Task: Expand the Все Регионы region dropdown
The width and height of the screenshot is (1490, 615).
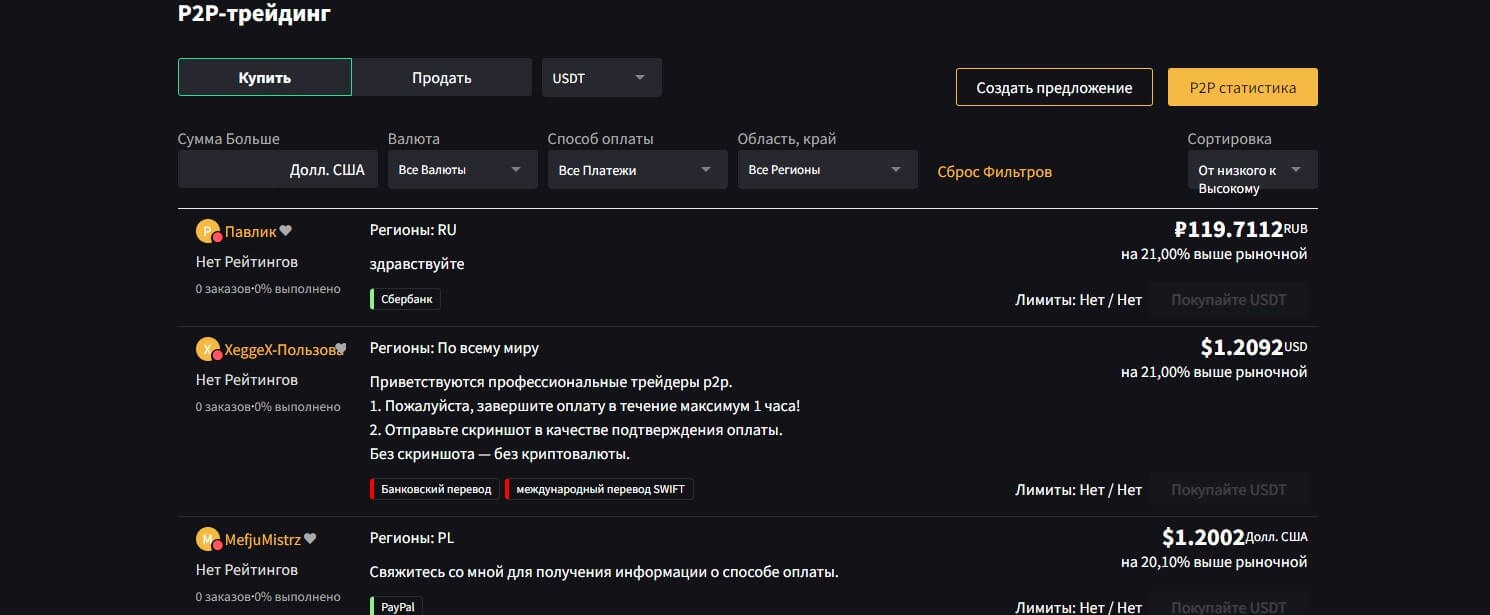Action: (827, 170)
